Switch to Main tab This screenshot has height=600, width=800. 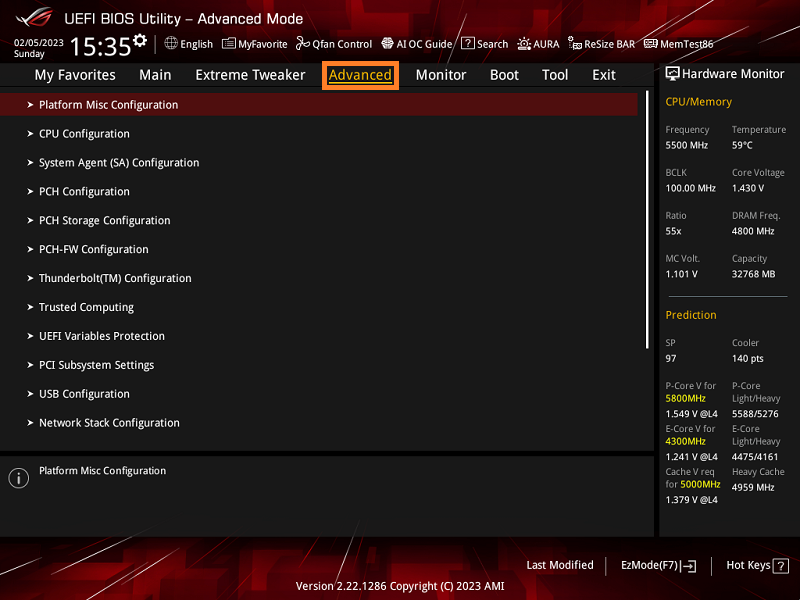(x=155, y=75)
